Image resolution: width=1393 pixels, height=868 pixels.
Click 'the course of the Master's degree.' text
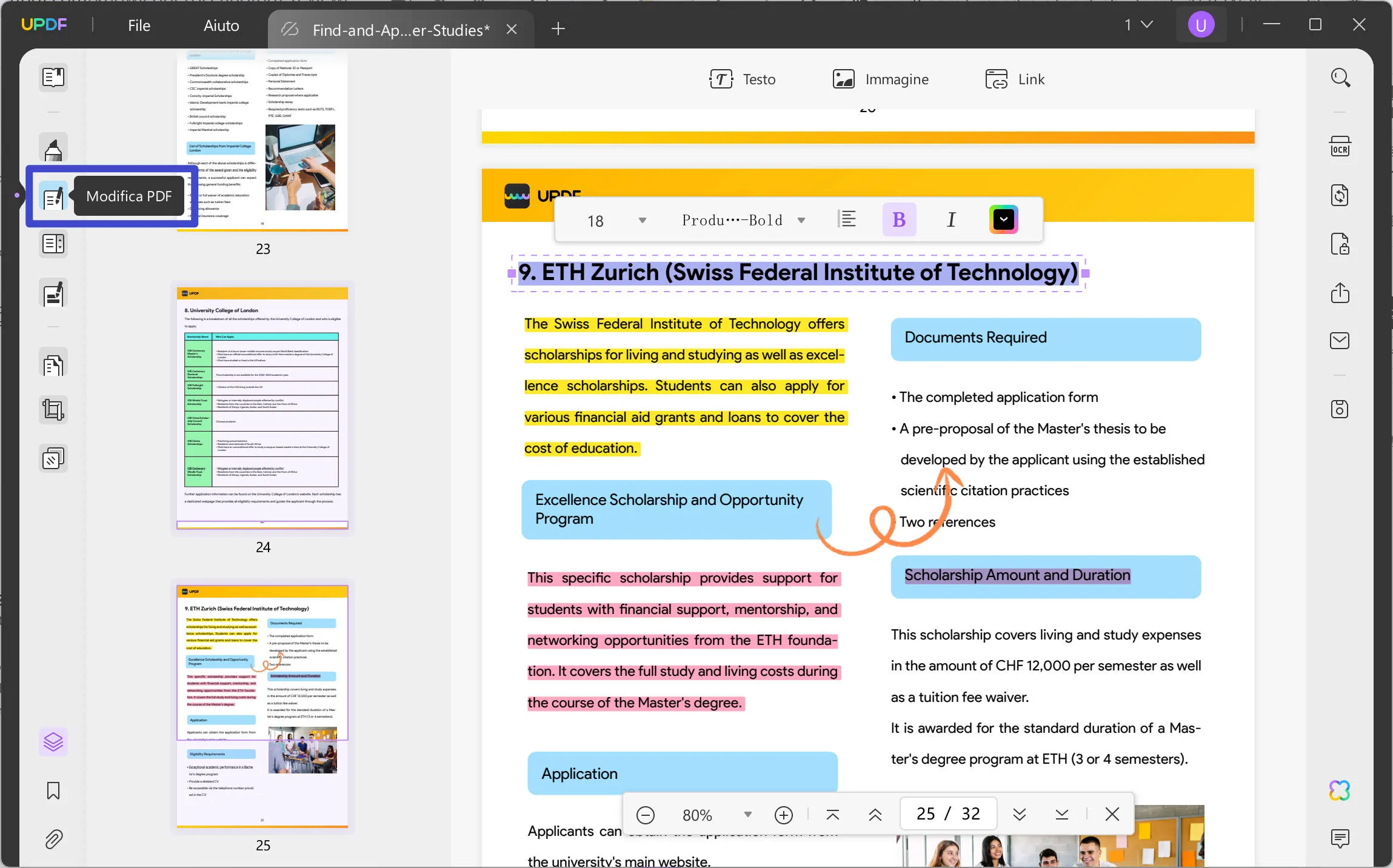coord(635,703)
